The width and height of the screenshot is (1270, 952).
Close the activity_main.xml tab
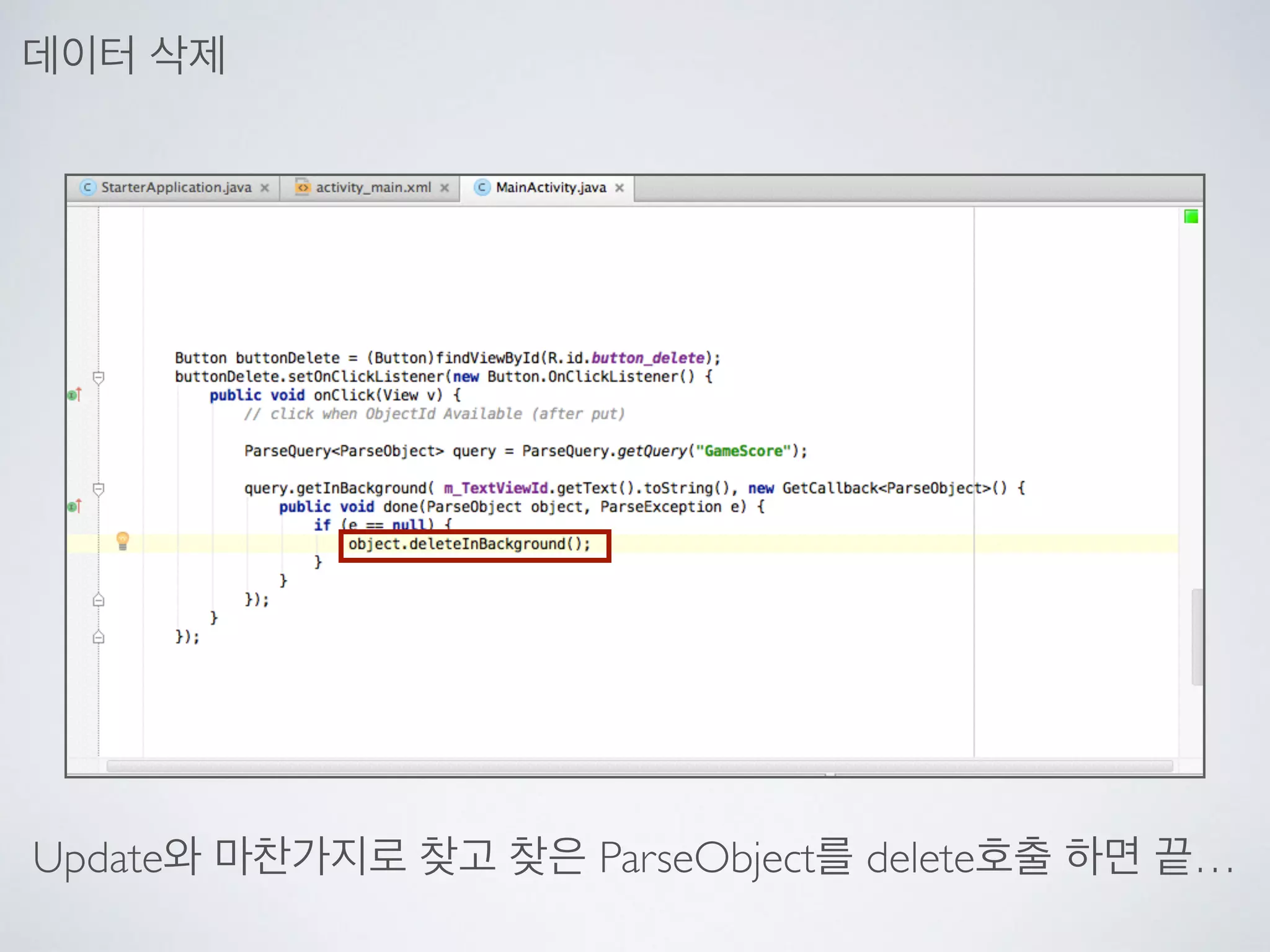coord(445,188)
